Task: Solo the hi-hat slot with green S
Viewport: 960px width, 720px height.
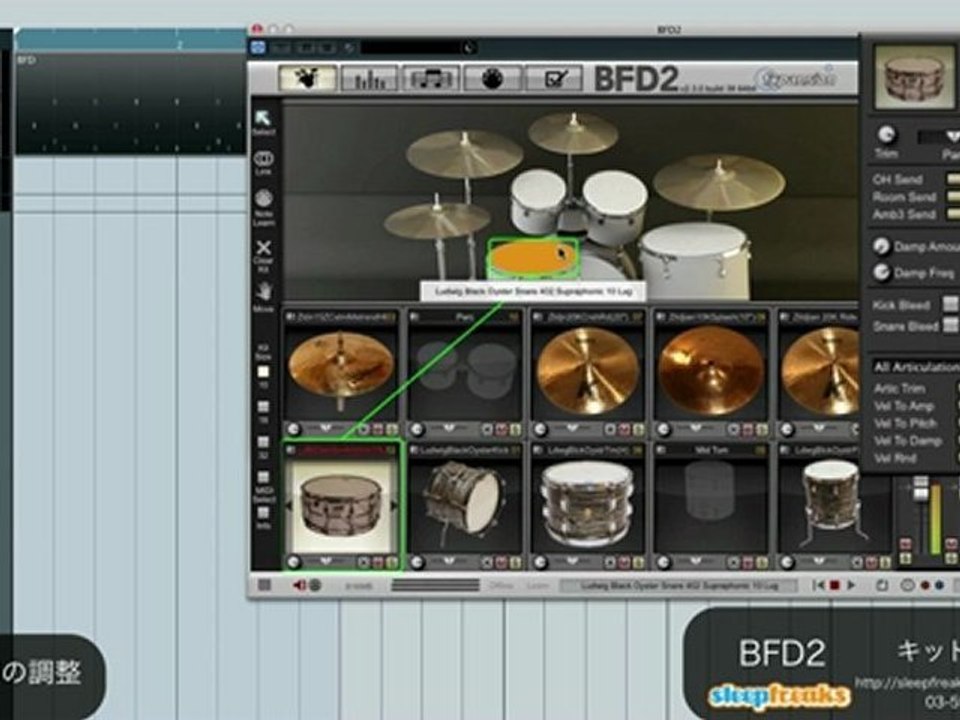Action: pyautogui.click(x=392, y=429)
